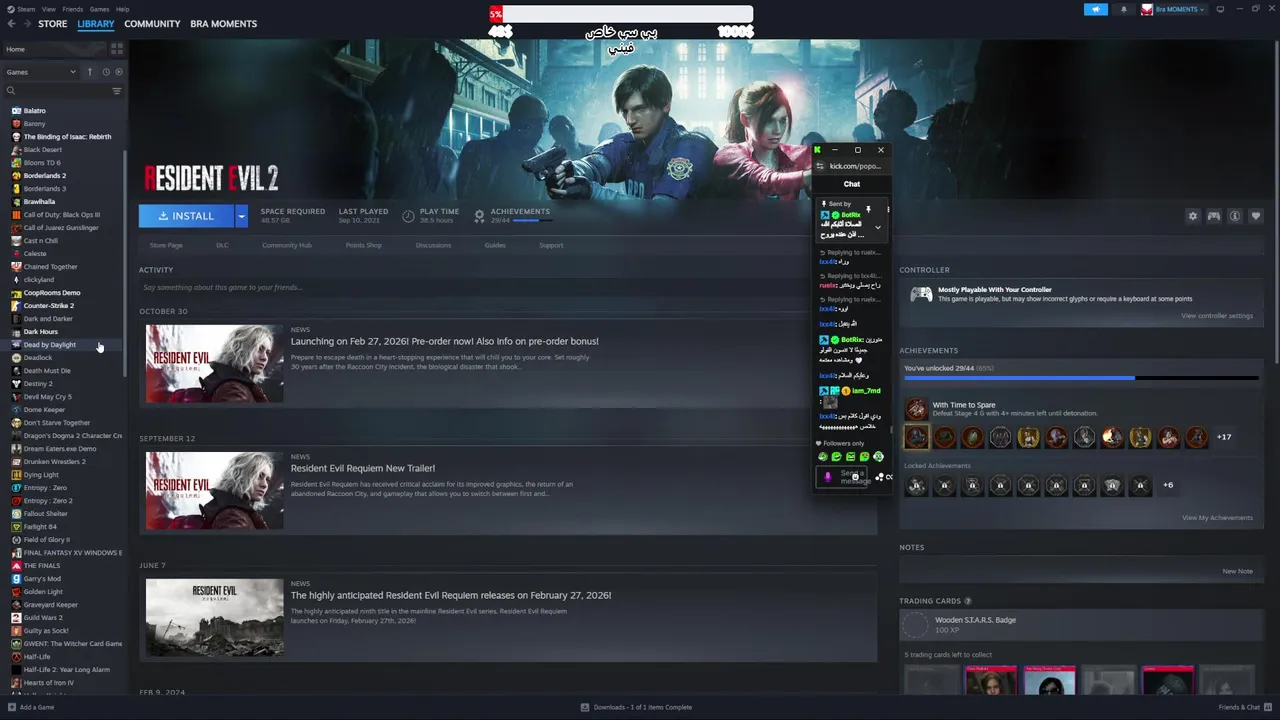
Task: Install Resident Evil 2
Action: pos(186,216)
